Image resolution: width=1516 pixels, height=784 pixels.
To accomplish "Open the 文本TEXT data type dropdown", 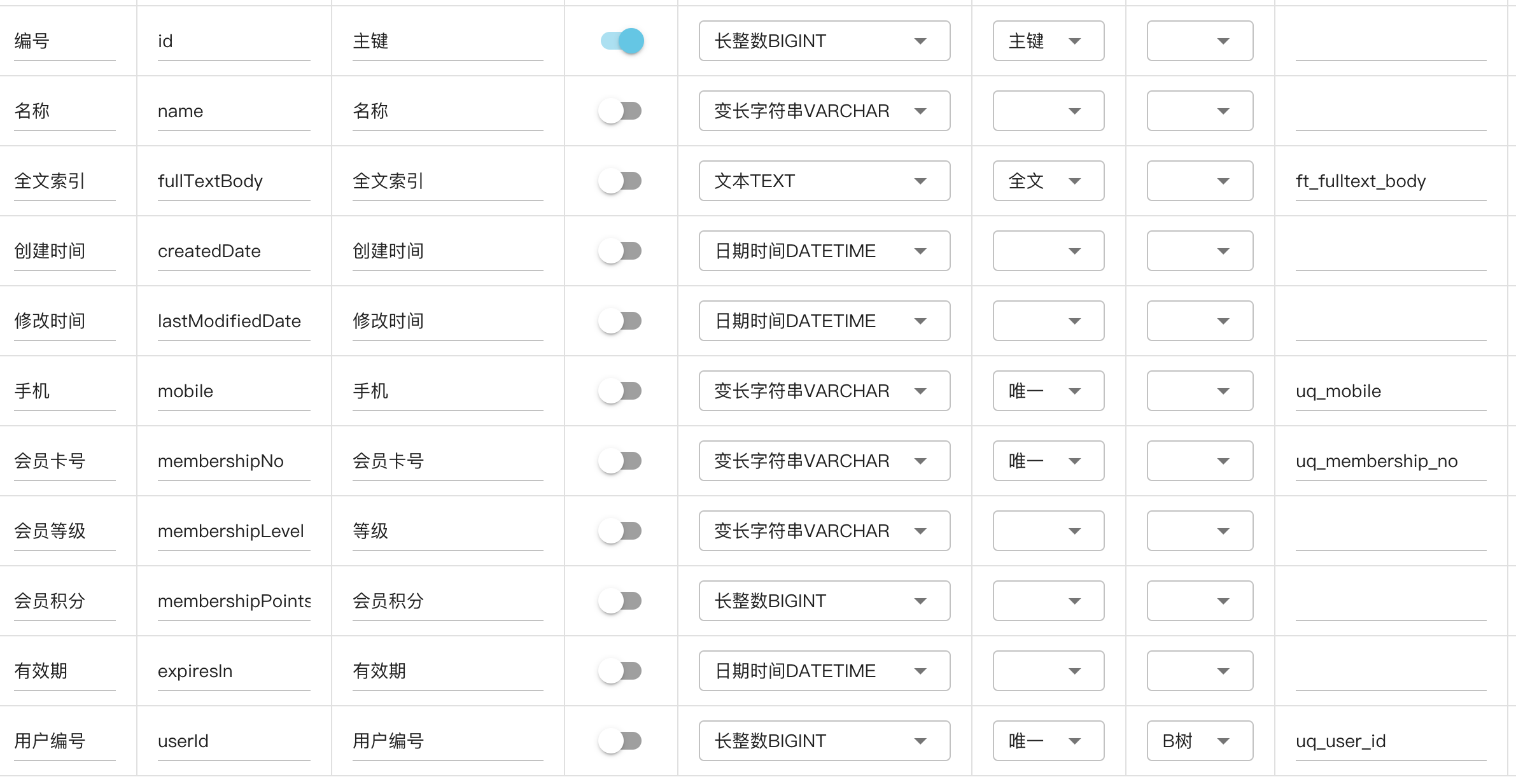I will (x=824, y=181).
